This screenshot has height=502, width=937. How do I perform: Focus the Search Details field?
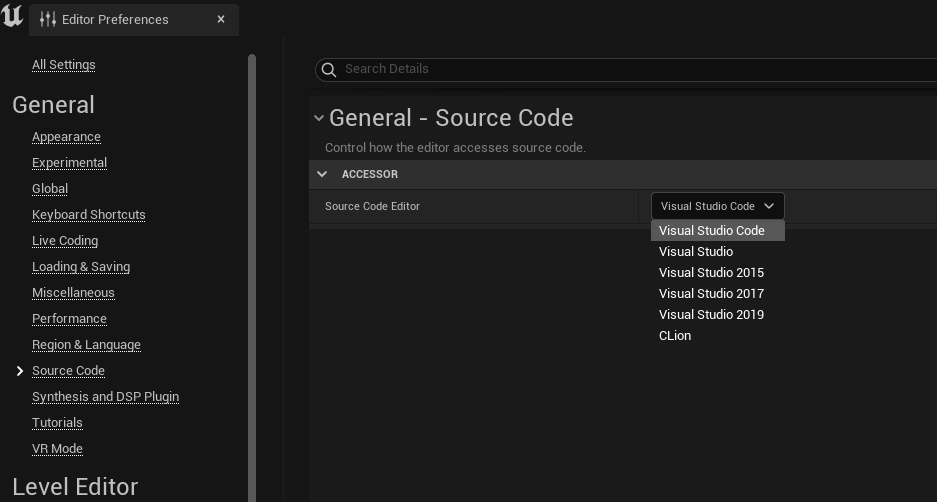coord(626,69)
